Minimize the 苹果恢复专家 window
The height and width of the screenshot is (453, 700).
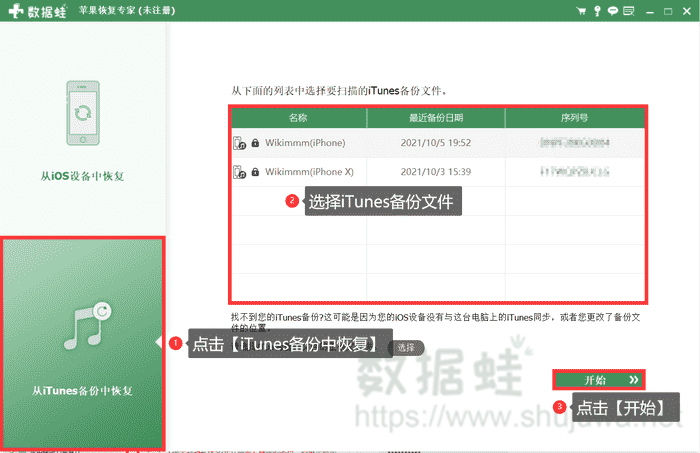tap(650, 12)
